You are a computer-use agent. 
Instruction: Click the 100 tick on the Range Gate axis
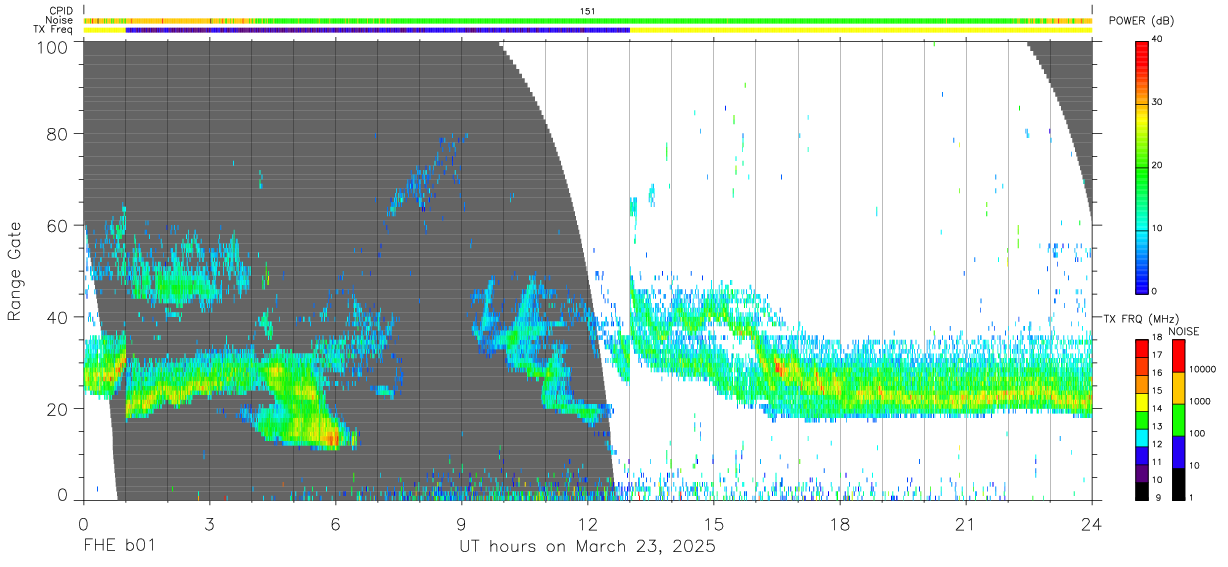pos(51,47)
